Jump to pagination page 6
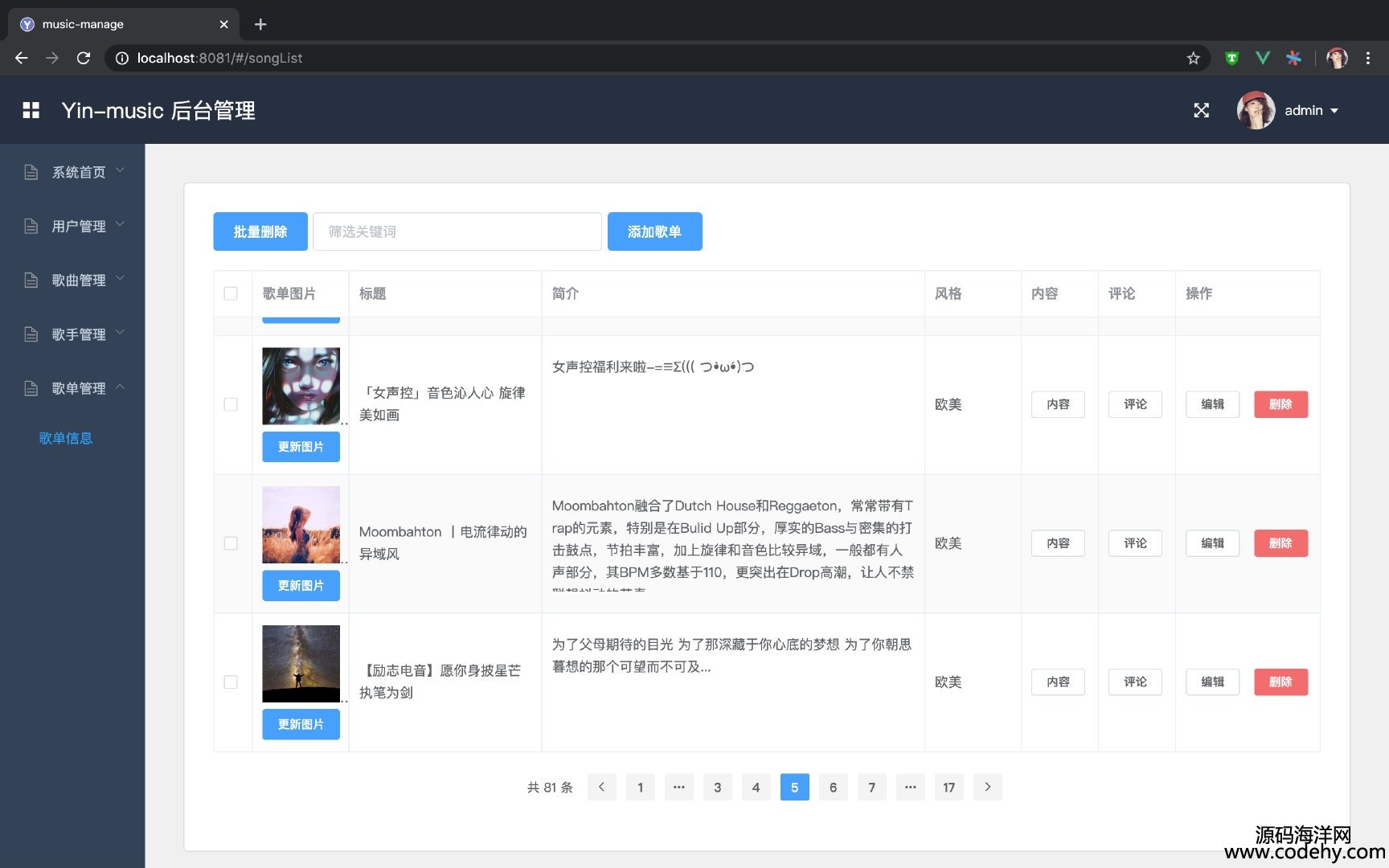Image resolution: width=1389 pixels, height=868 pixels. pos(834,787)
